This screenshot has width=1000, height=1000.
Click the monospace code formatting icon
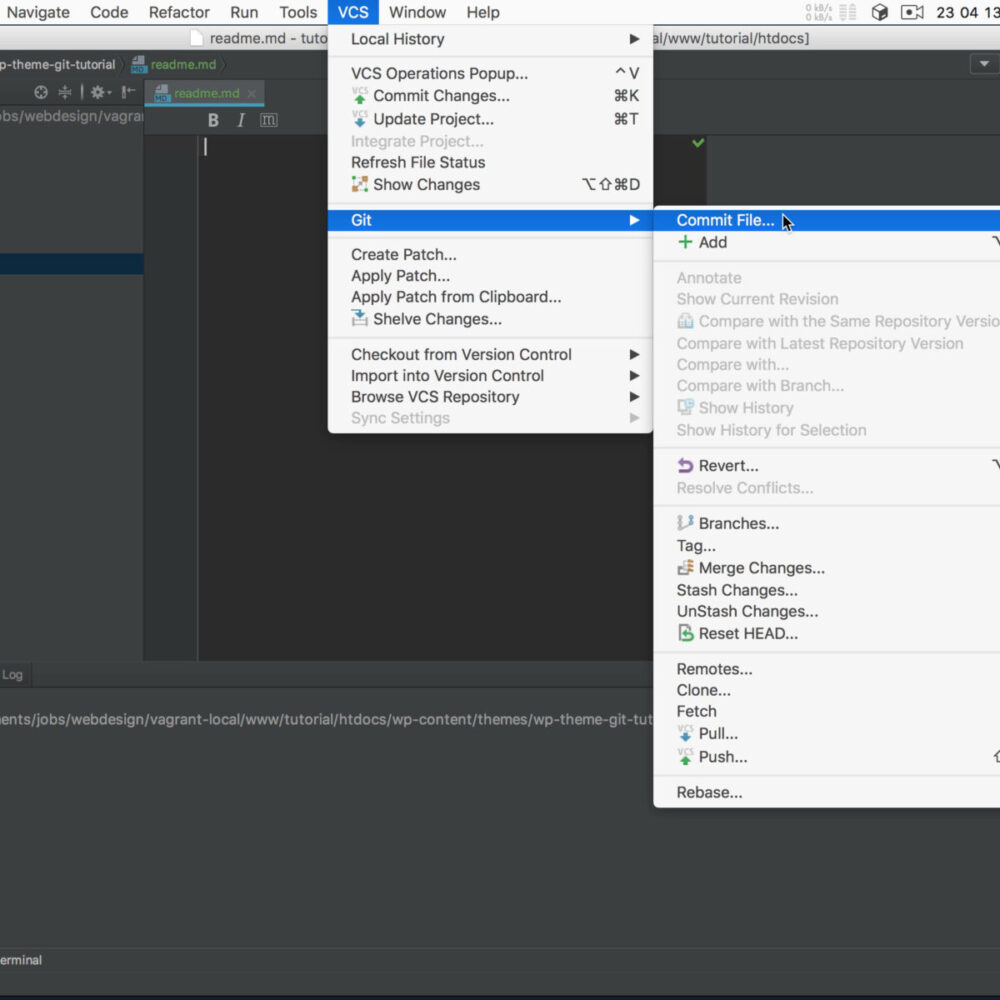pos(268,120)
